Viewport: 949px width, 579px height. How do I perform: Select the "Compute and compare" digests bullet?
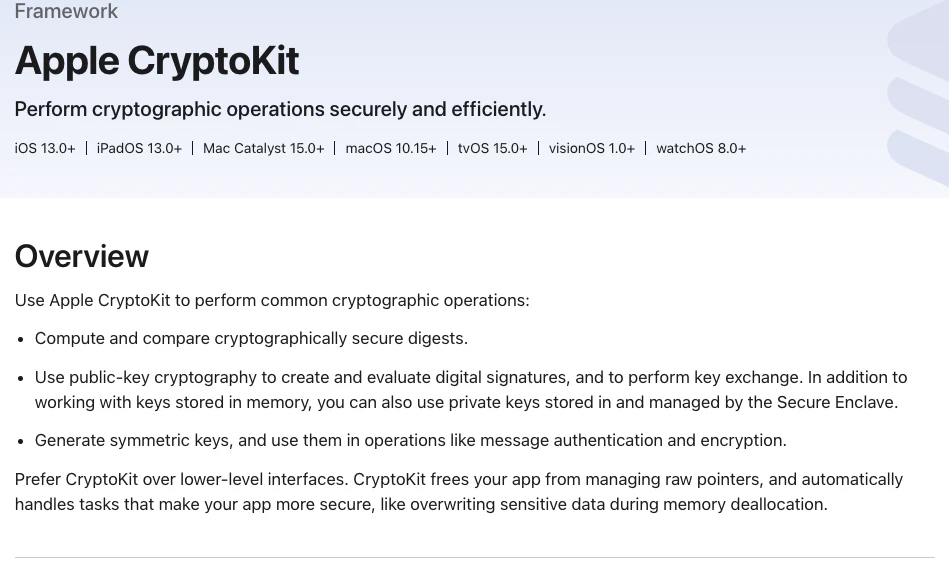(251, 339)
